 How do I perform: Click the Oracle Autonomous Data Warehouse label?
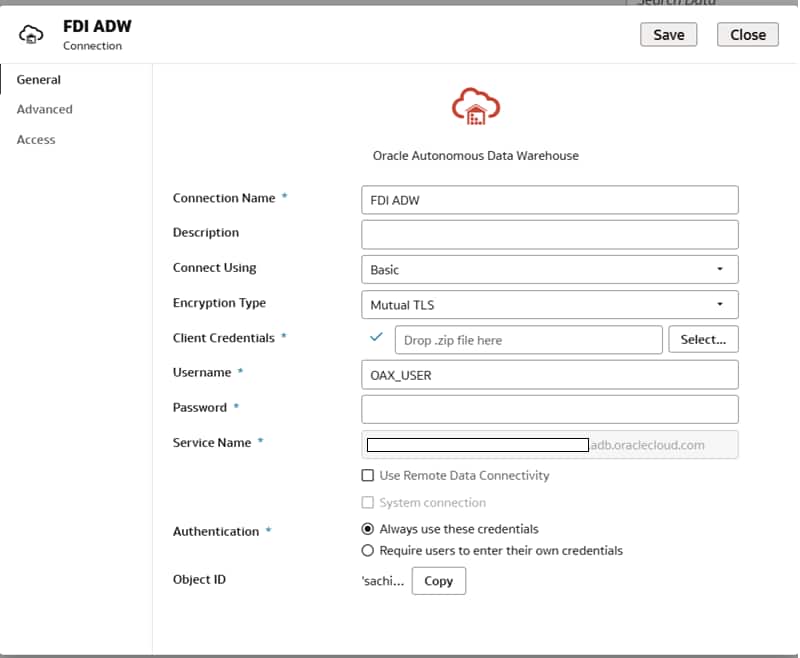click(476, 156)
